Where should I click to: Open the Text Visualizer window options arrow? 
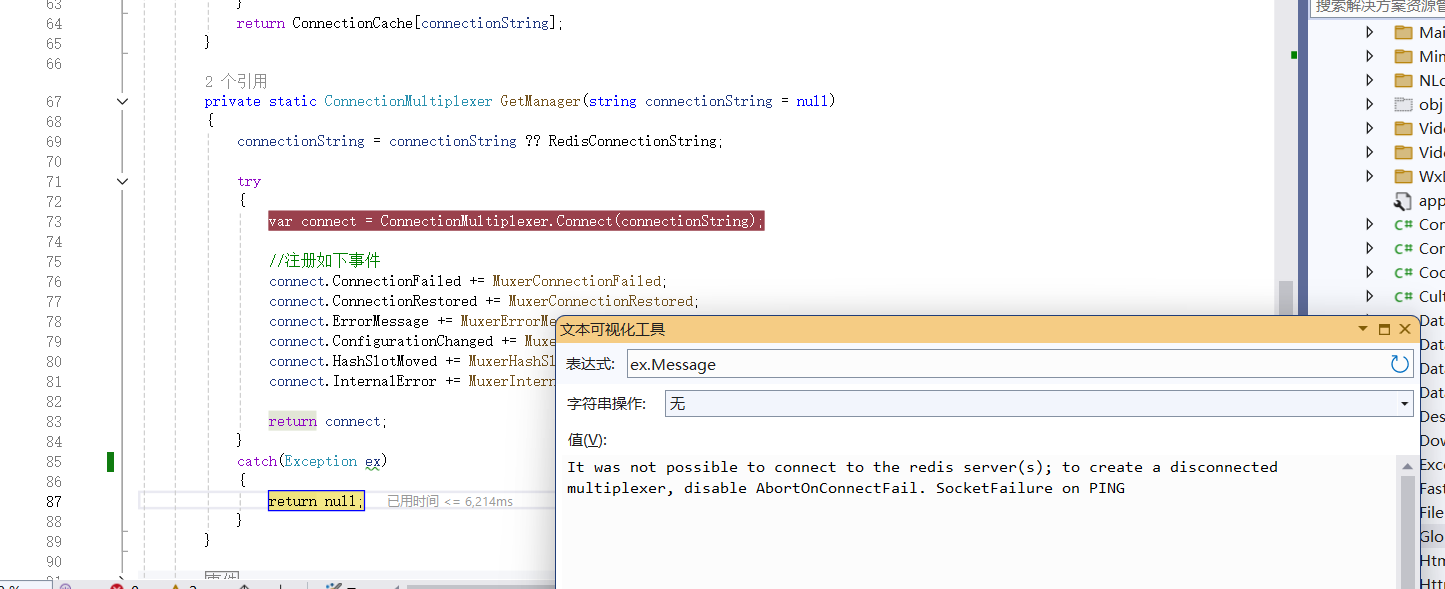pyautogui.click(x=1363, y=329)
